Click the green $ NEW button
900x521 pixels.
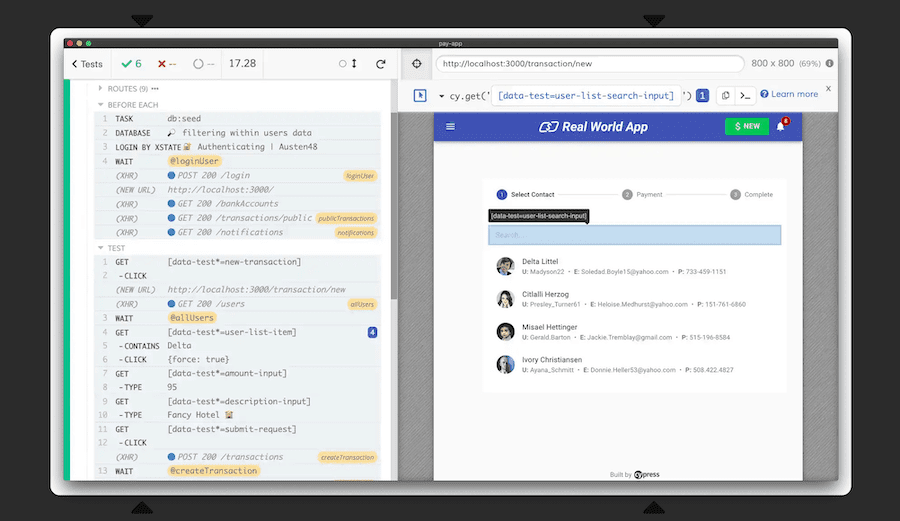click(747, 127)
